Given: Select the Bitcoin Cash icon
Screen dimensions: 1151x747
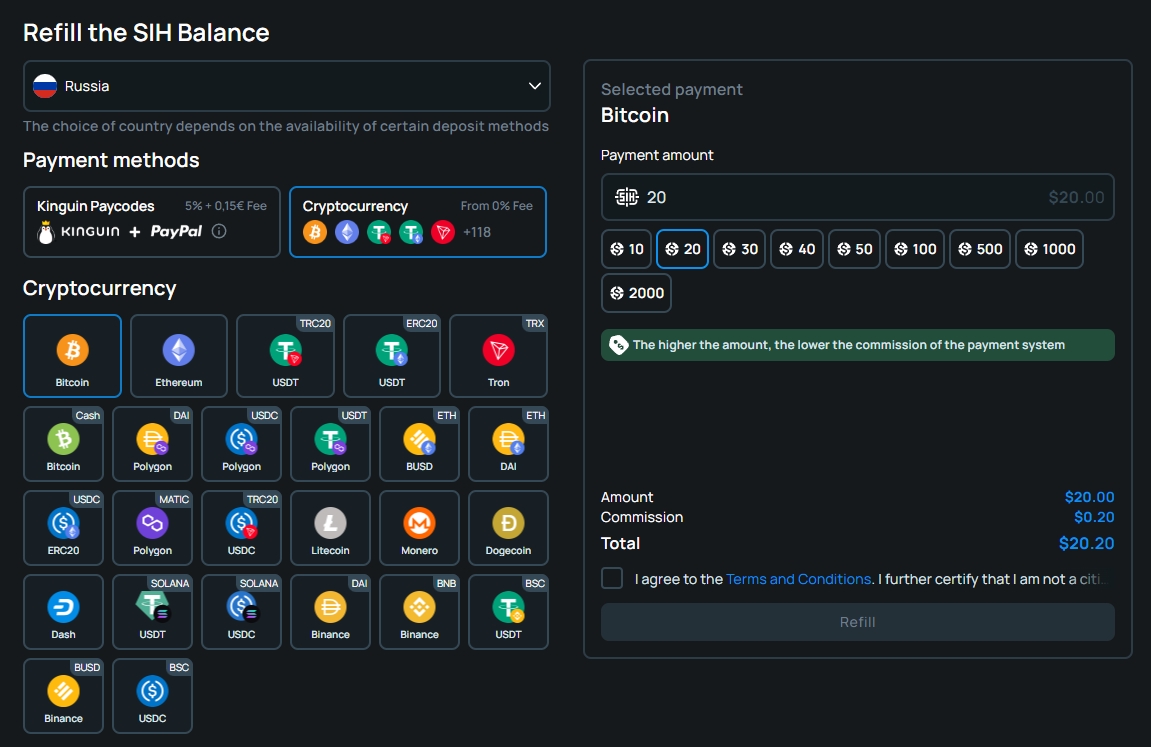Looking at the screenshot, I should click(63, 443).
